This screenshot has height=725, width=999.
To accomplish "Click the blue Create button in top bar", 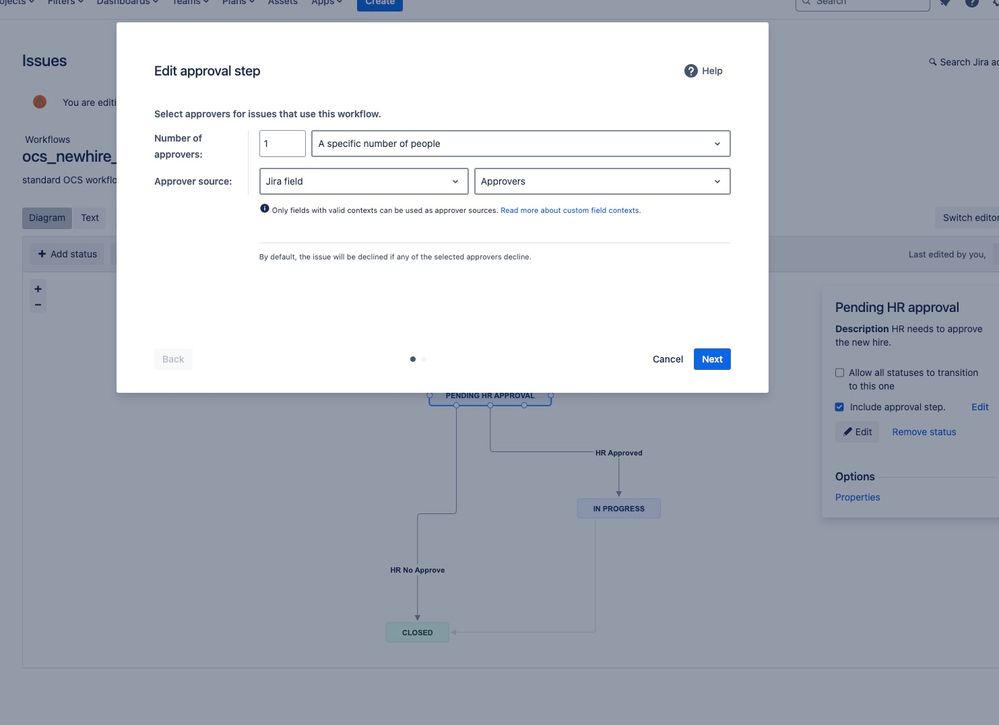I will tap(380, 4).
